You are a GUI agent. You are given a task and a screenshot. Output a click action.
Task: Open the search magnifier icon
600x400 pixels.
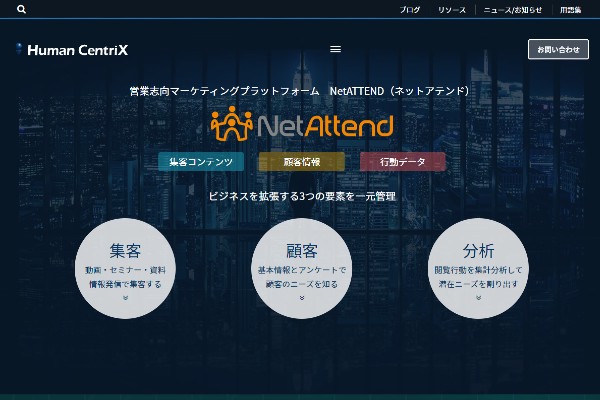22,9
